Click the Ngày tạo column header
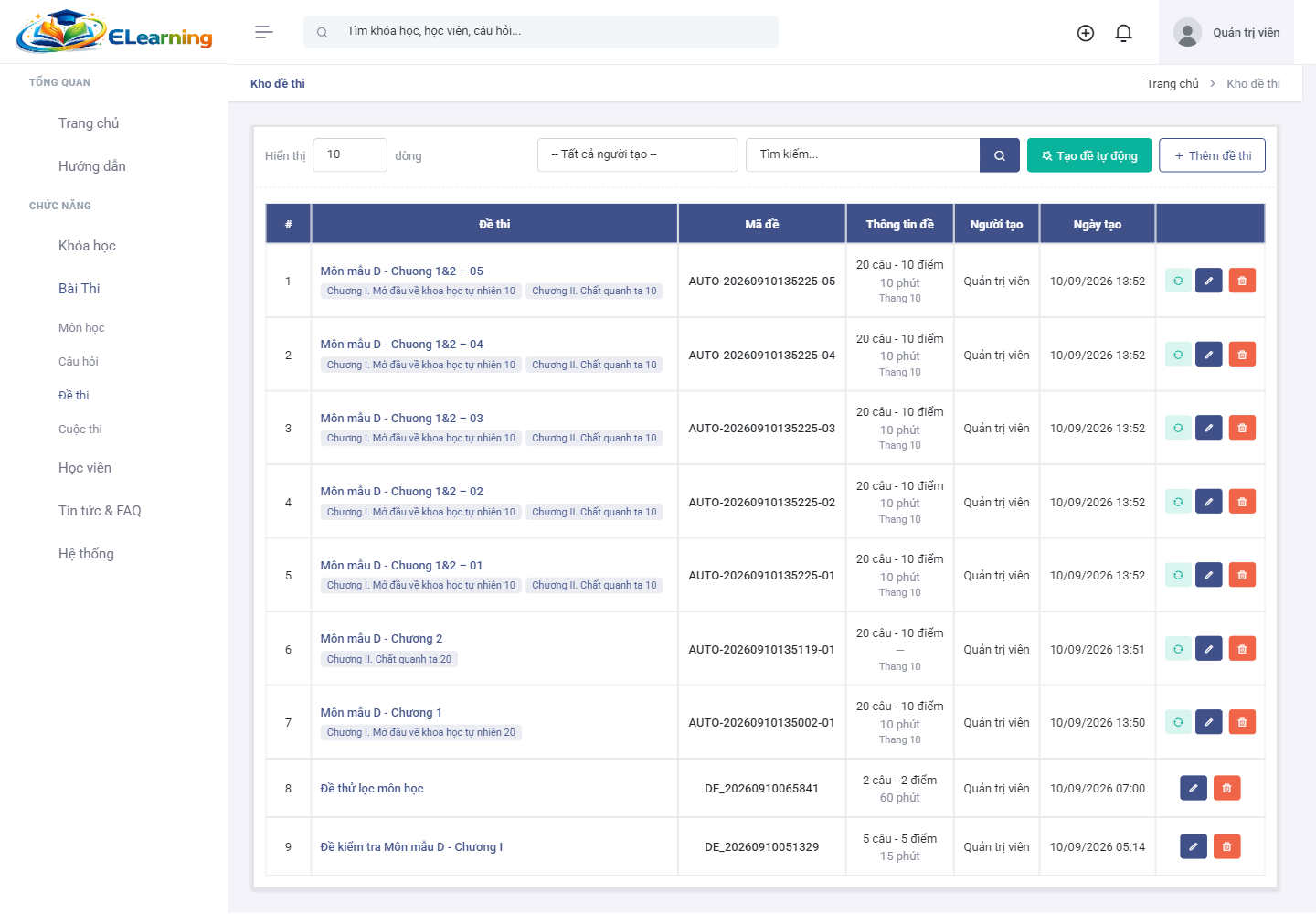The image size is (1316, 914). [1098, 224]
